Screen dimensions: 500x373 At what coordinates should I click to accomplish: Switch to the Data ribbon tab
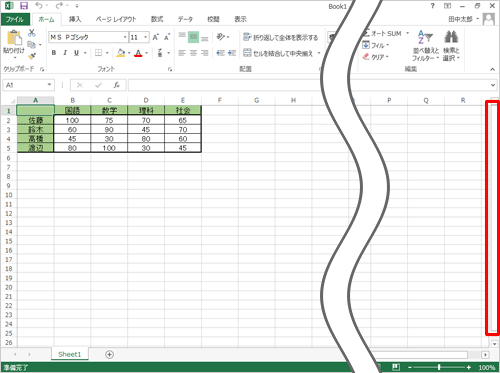pos(185,19)
